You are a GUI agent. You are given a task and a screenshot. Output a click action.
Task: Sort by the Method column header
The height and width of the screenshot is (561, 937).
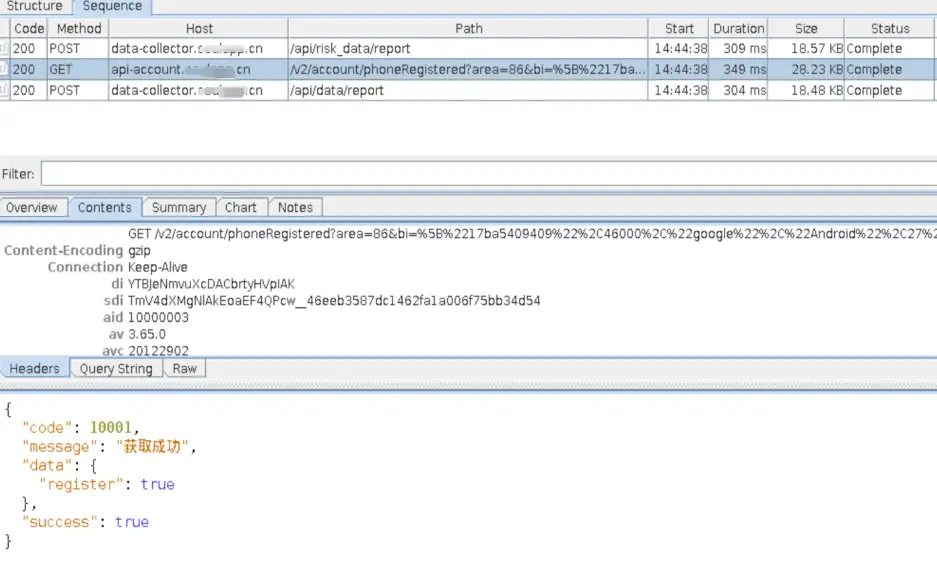coord(78,28)
